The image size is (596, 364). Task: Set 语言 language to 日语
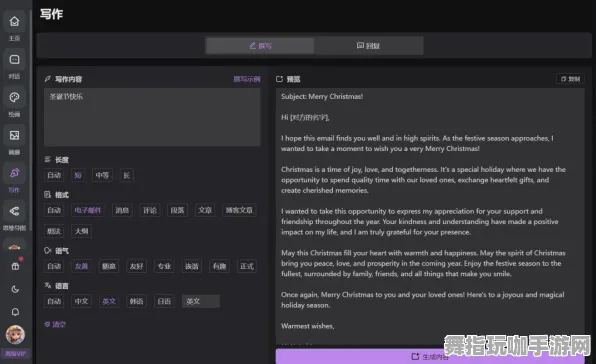[164, 301]
